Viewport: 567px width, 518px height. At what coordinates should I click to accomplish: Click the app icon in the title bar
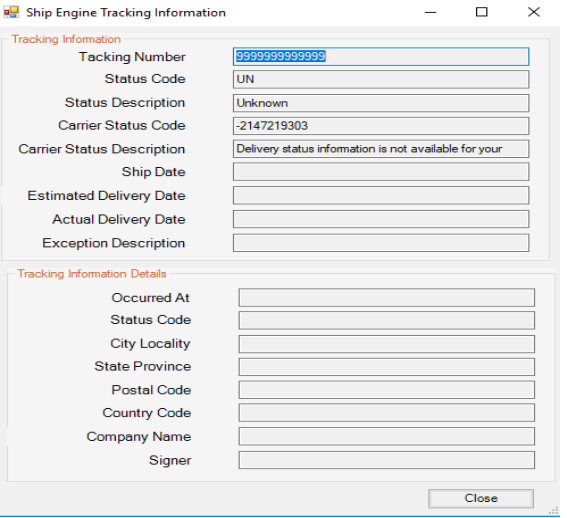11,12
